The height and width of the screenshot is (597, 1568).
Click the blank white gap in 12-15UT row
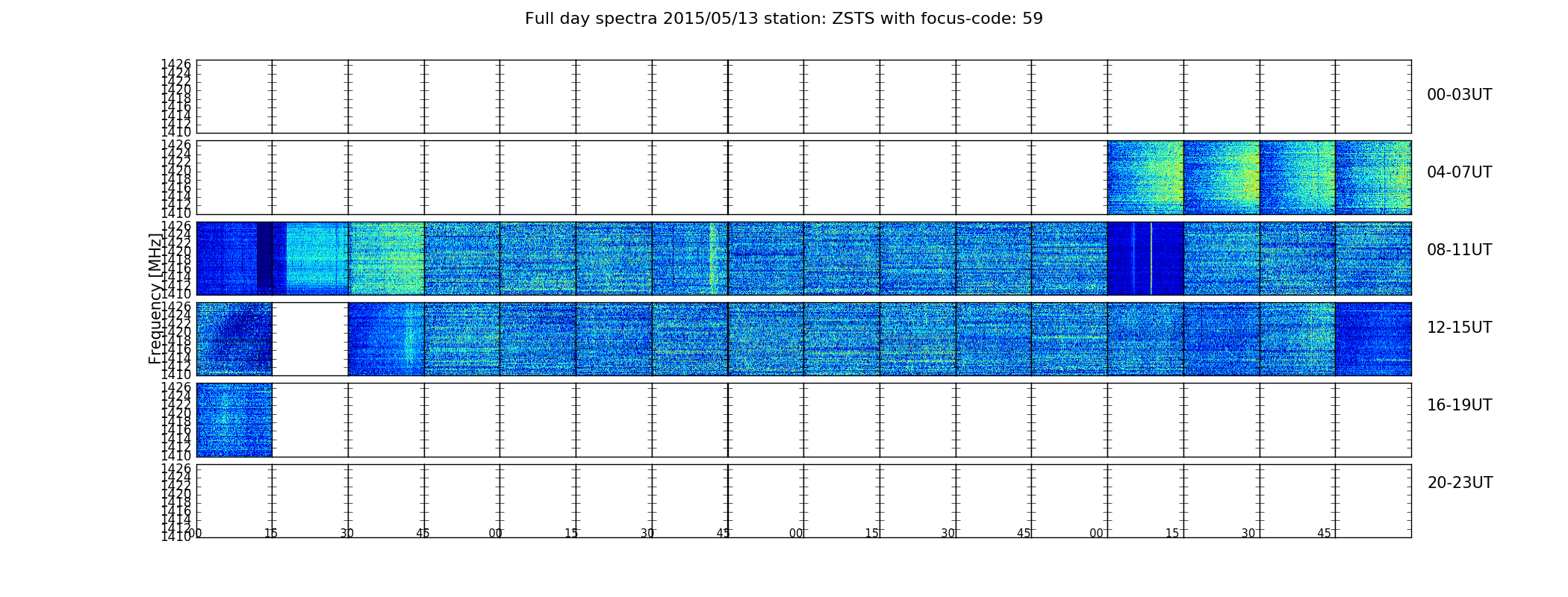tap(310, 339)
